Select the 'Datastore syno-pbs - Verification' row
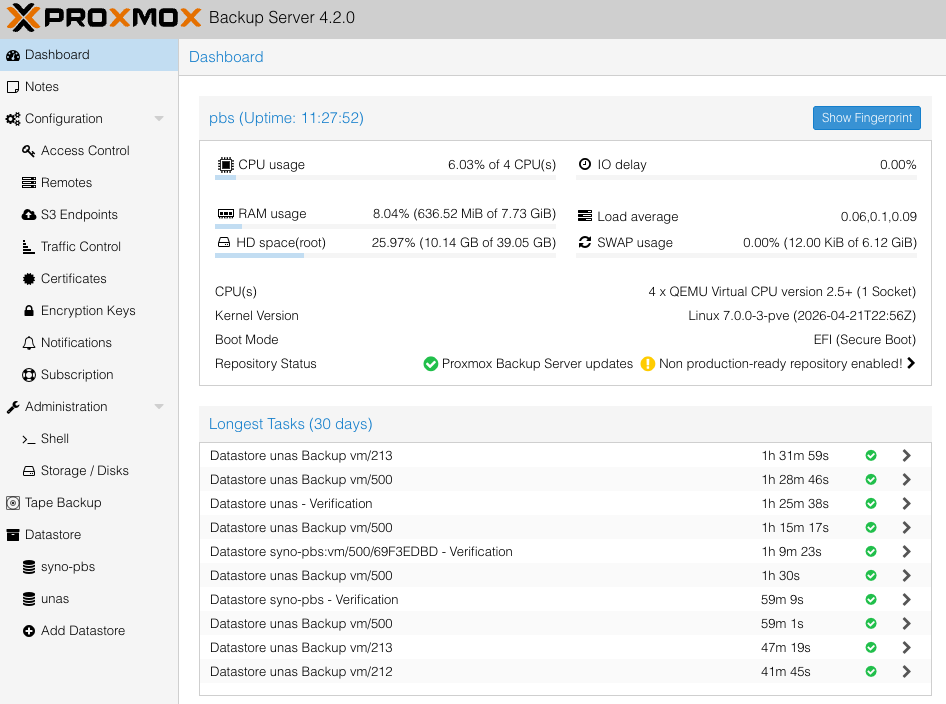 coord(565,600)
